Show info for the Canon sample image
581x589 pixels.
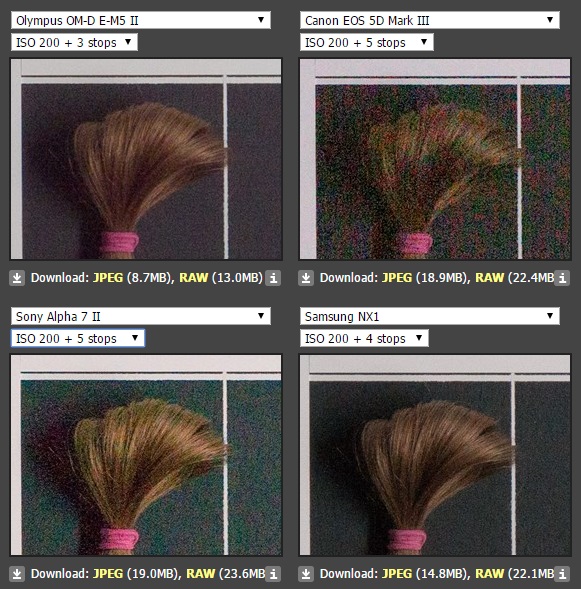point(562,278)
